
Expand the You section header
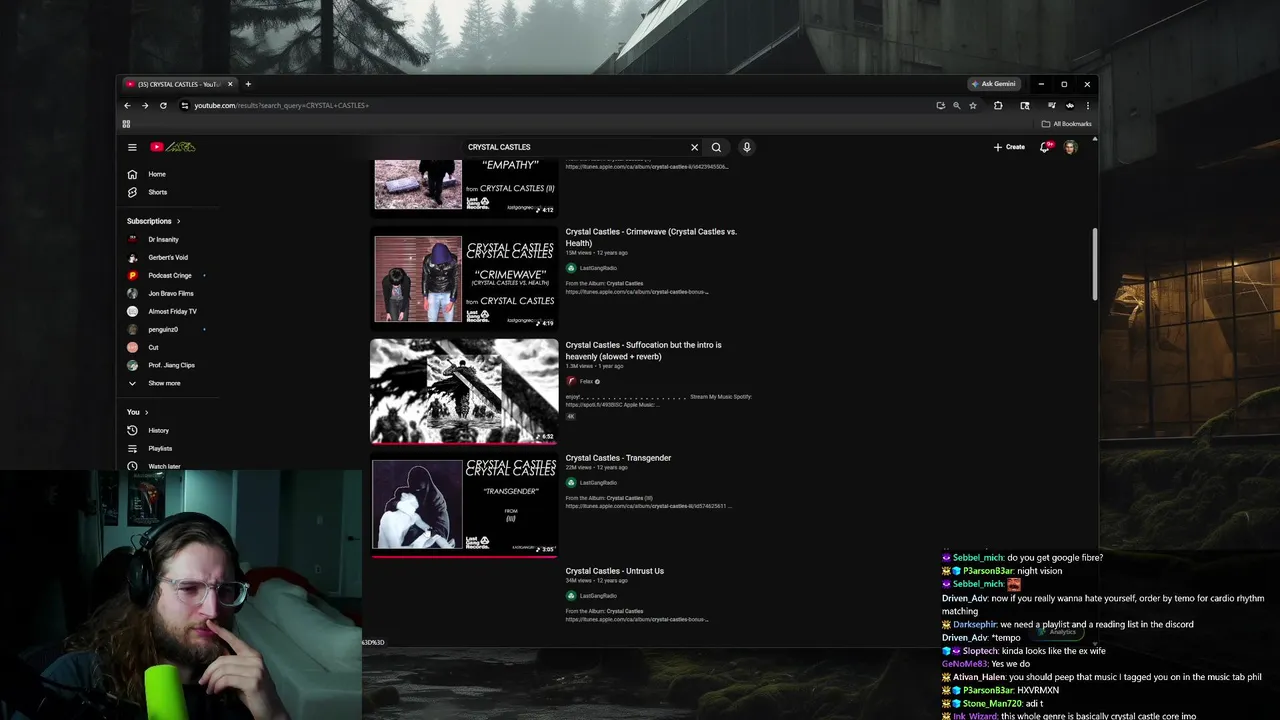[137, 412]
